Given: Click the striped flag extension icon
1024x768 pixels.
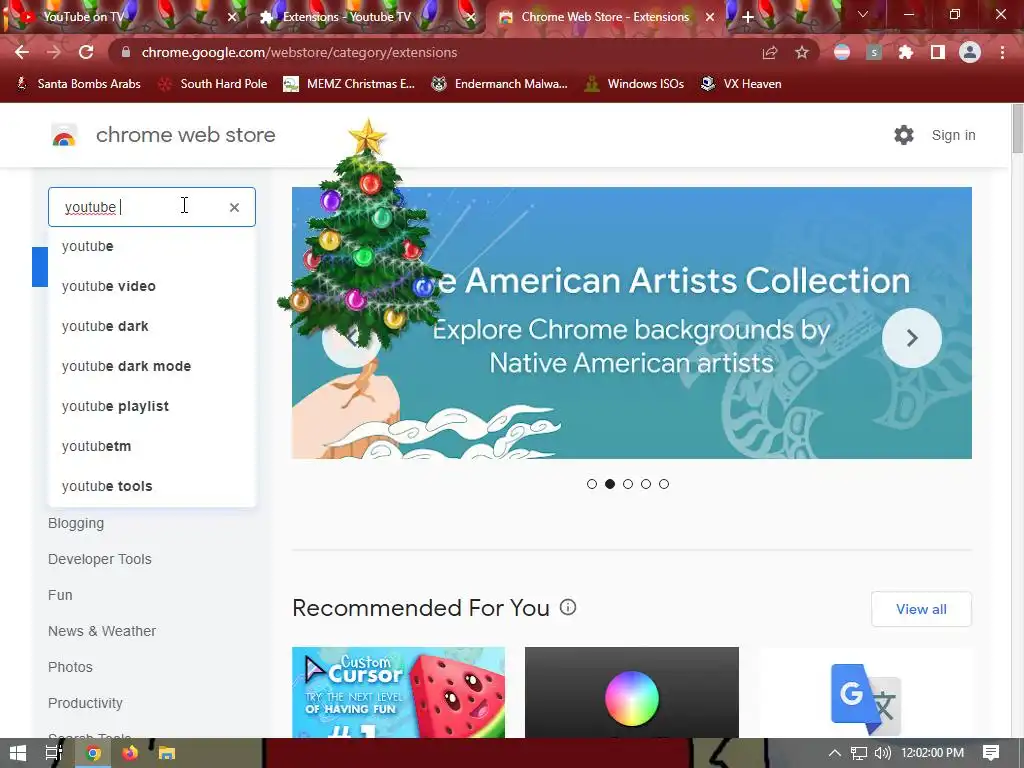Looking at the screenshot, I should (842, 52).
